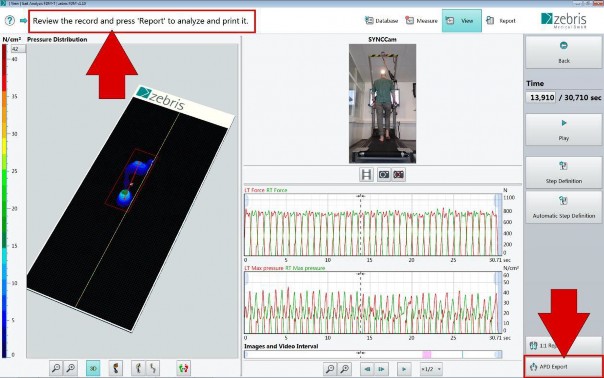This screenshot has width=604, height=378.
Task: Click the SYNCCam video preview
Action: pos(383,103)
